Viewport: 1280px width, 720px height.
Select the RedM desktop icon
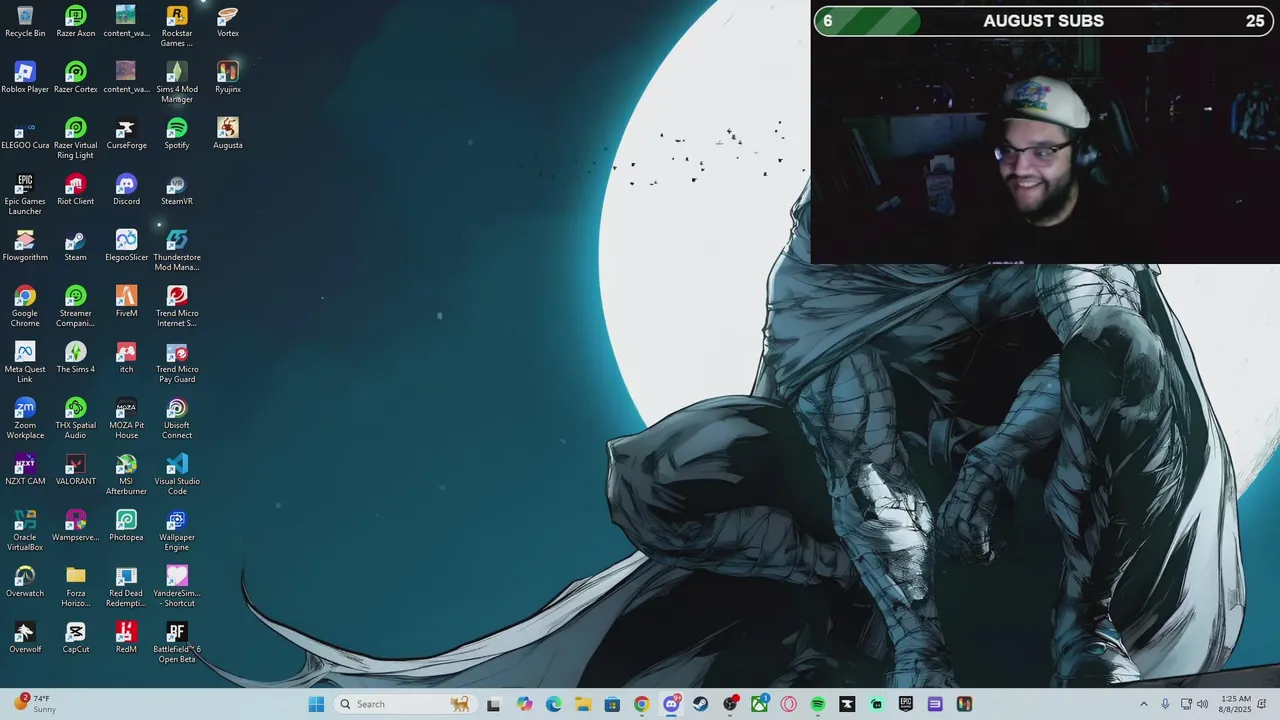click(126, 637)
